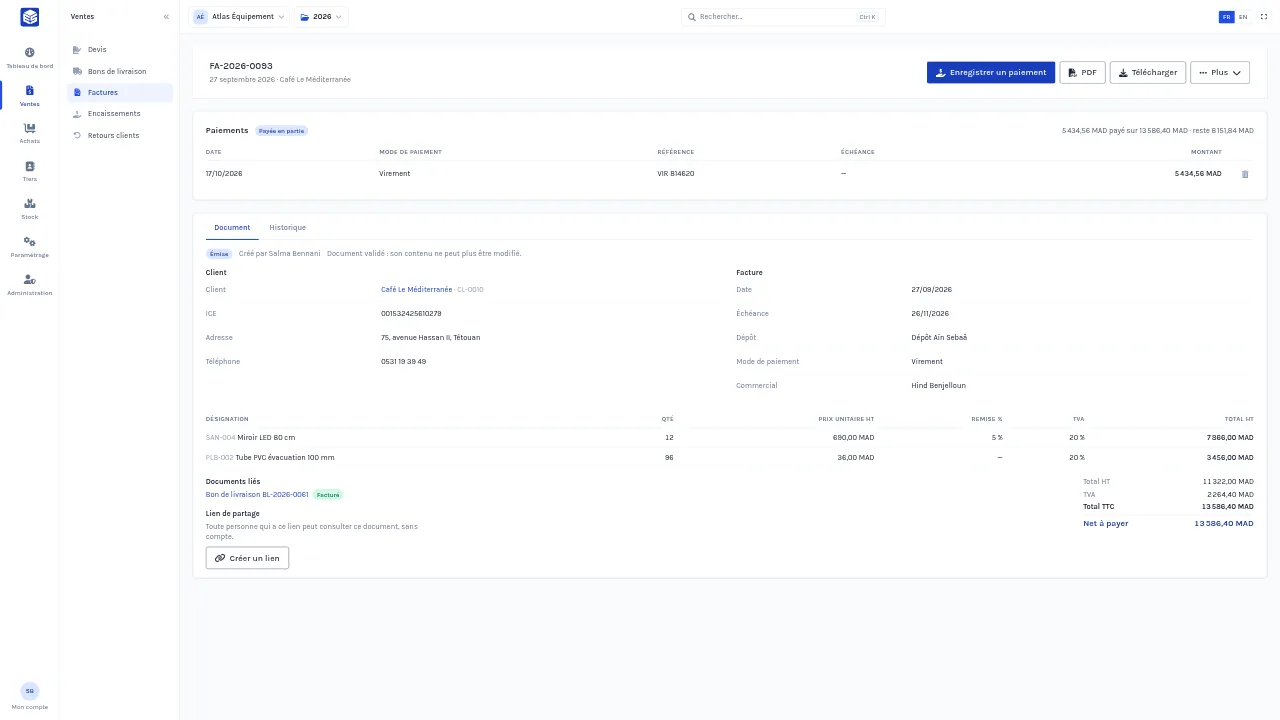The width and height of the screenshot is (1280, 720).
Task: Click invoice number FA-2026-0093 heading
Action: pos(241,66)
